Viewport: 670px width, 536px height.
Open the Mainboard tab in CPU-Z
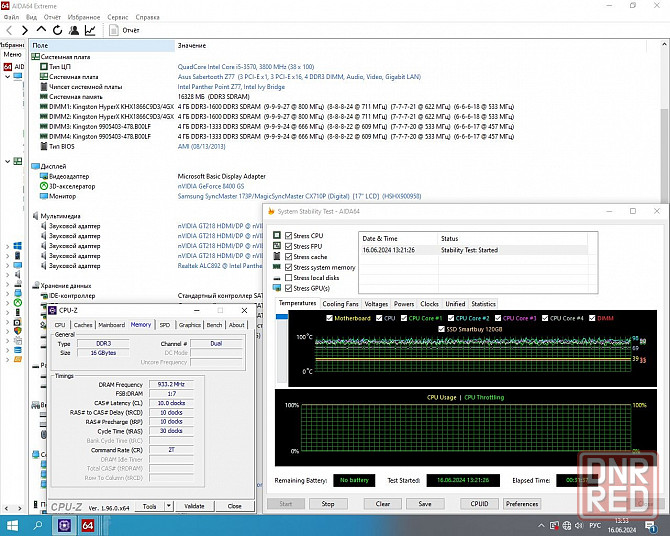[112, 325]
